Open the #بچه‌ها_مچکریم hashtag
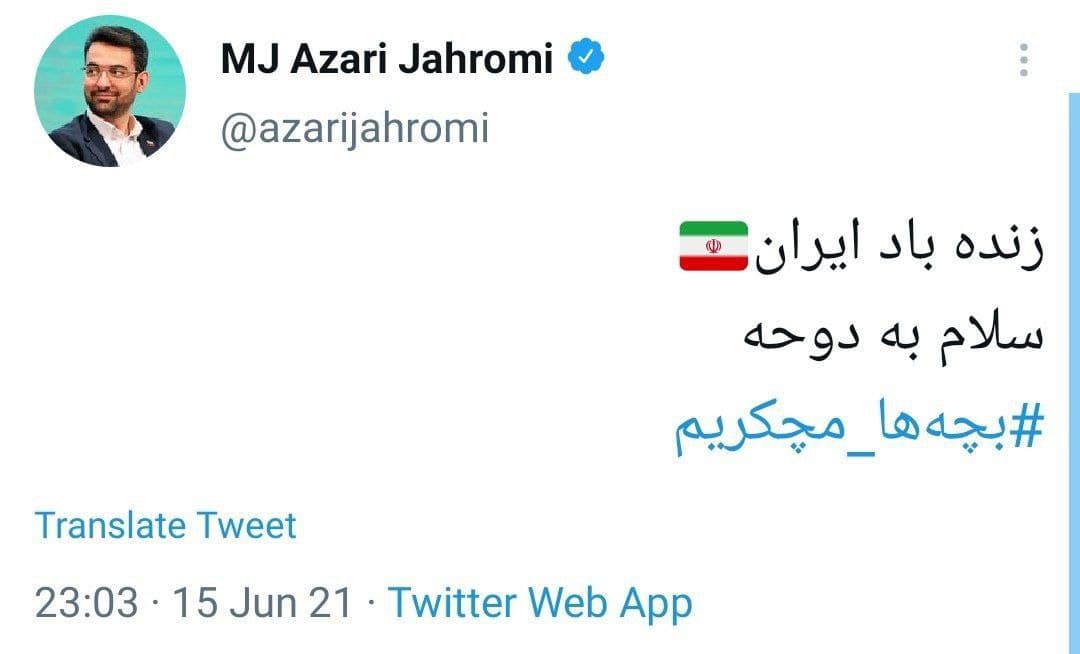This screenshot has width=1080, height=654. tap(859, 428)
